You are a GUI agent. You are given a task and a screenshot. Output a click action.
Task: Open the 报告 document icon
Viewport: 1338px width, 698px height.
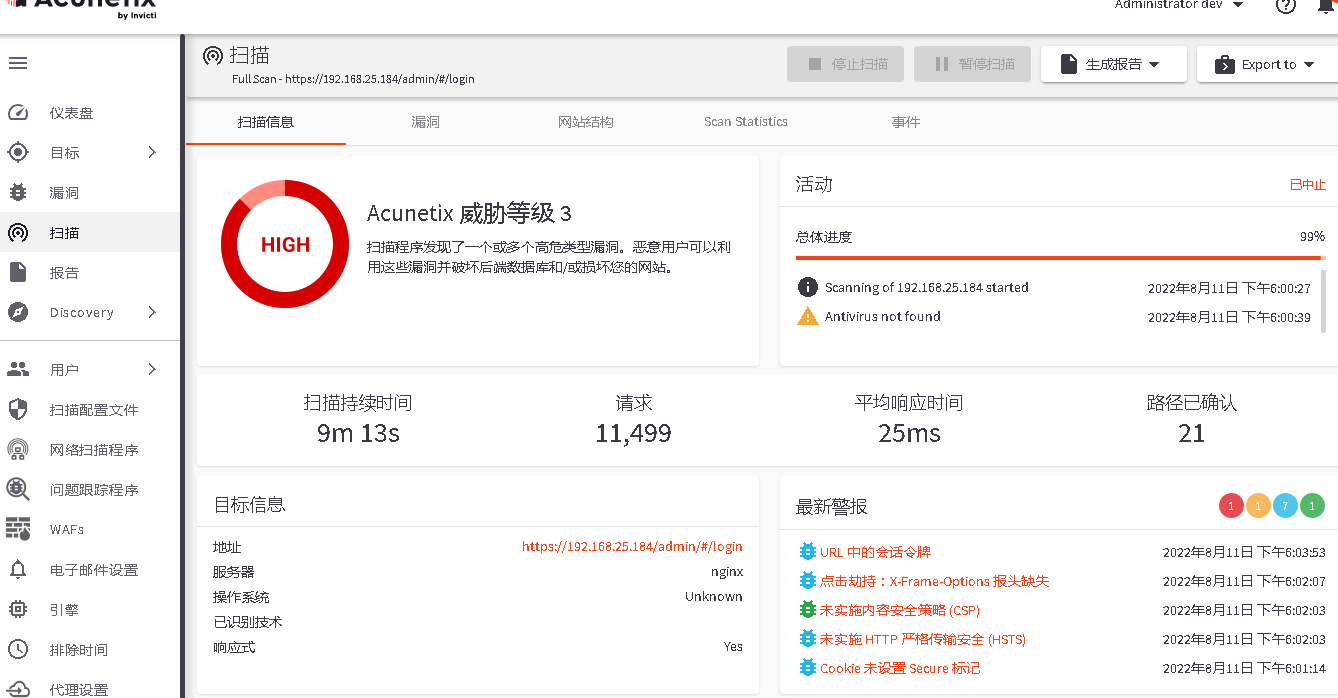pos(18,272)
